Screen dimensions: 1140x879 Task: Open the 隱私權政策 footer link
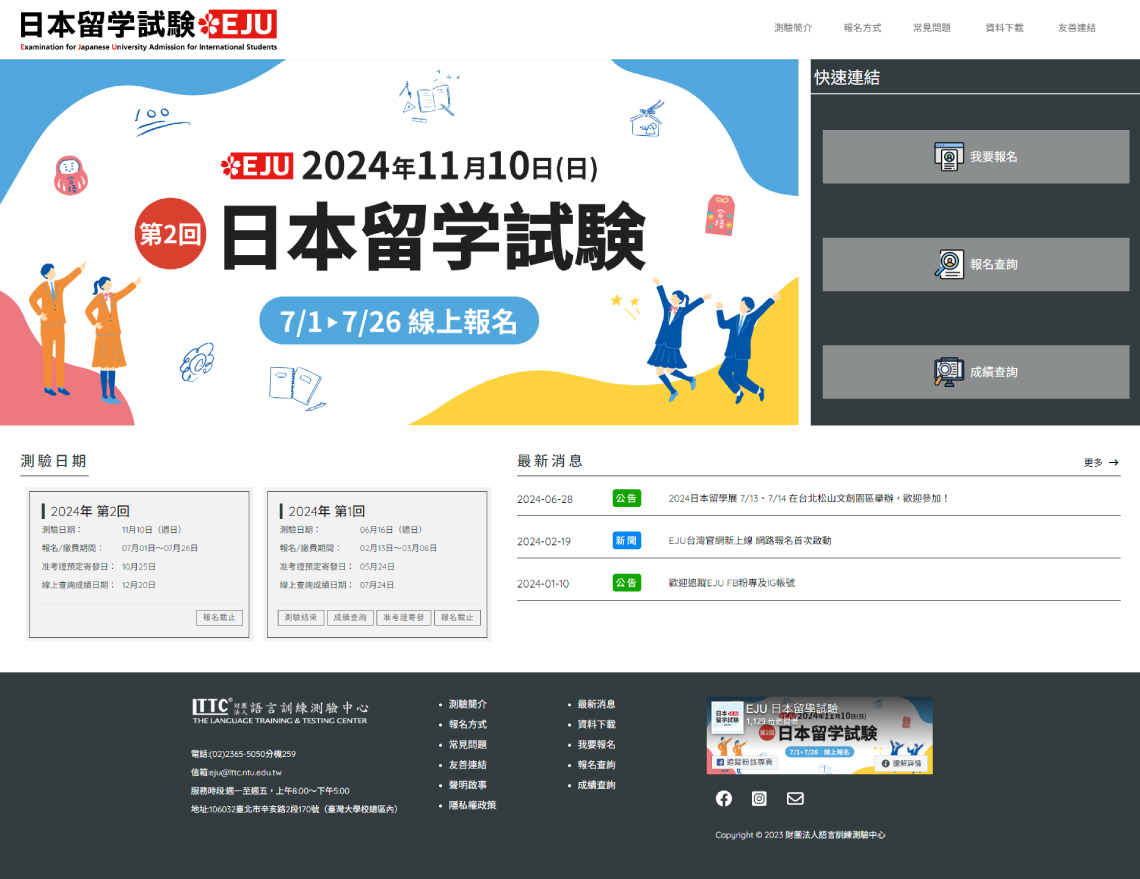472,805
